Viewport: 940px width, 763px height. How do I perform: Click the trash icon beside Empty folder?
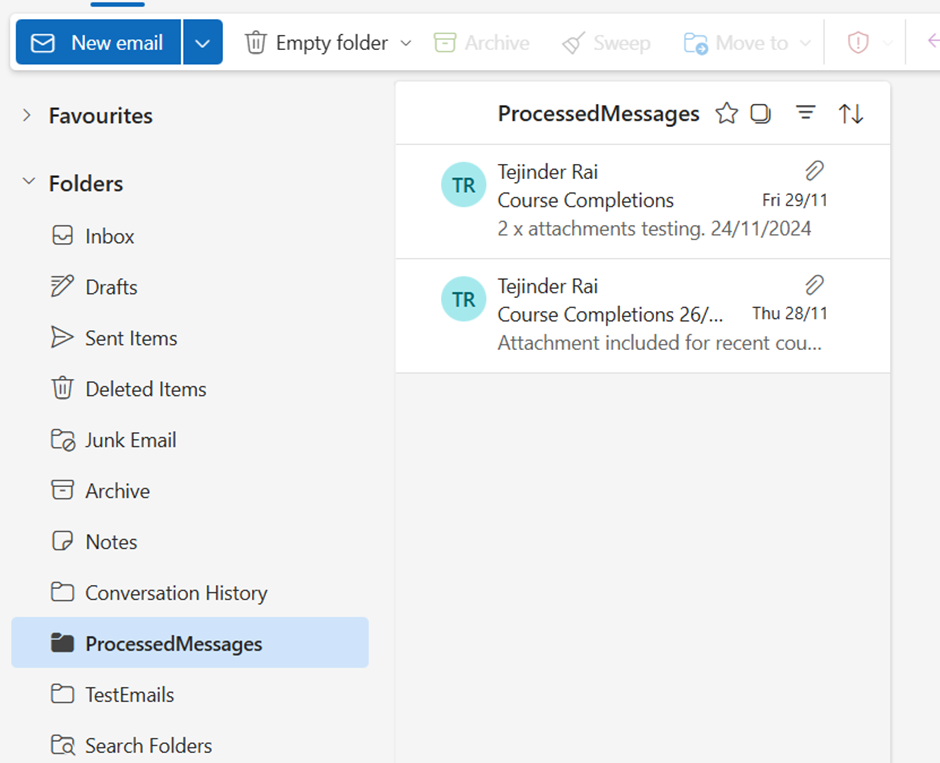coord(256,43)
